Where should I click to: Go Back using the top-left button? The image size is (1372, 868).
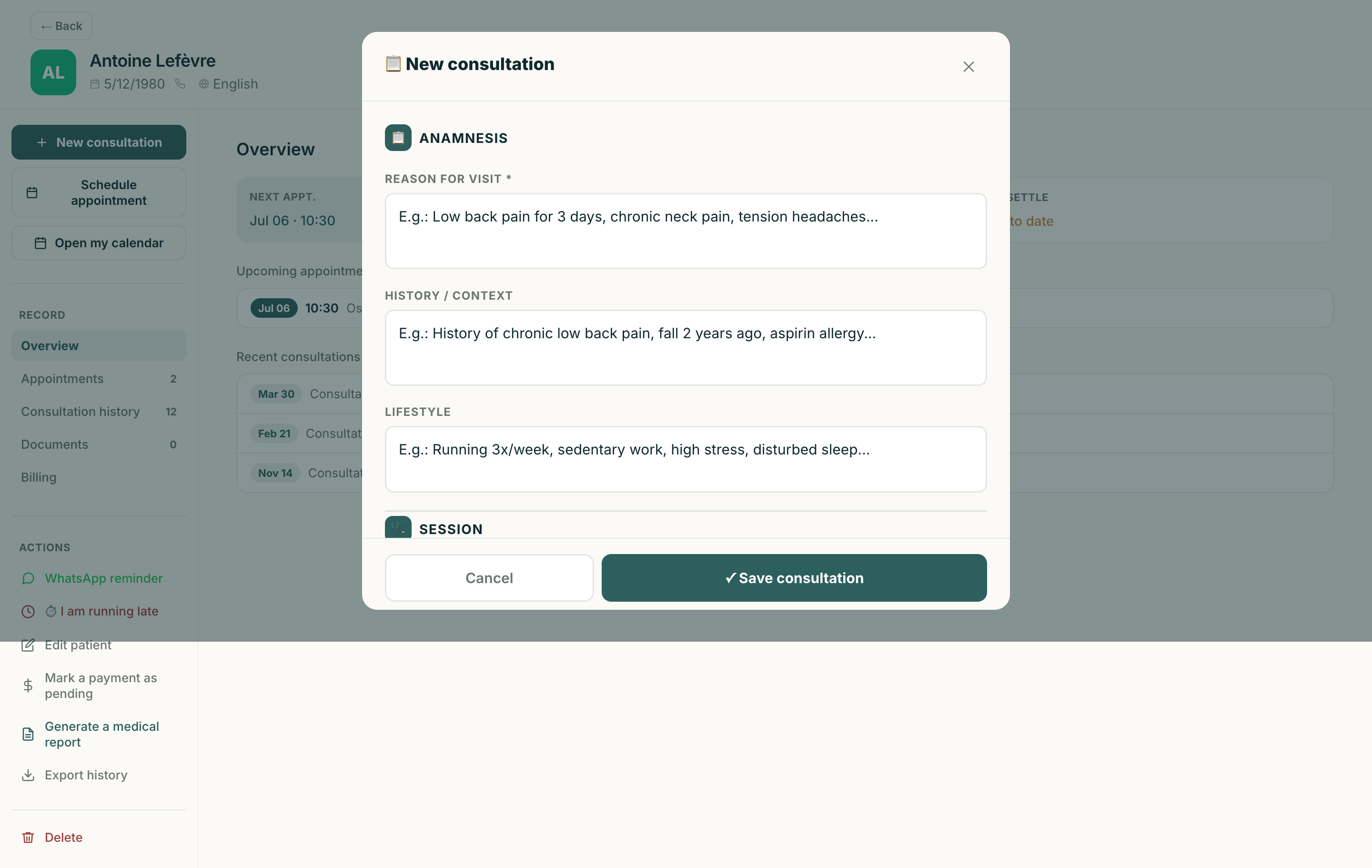pyautogui.click(x=61, y=26)
